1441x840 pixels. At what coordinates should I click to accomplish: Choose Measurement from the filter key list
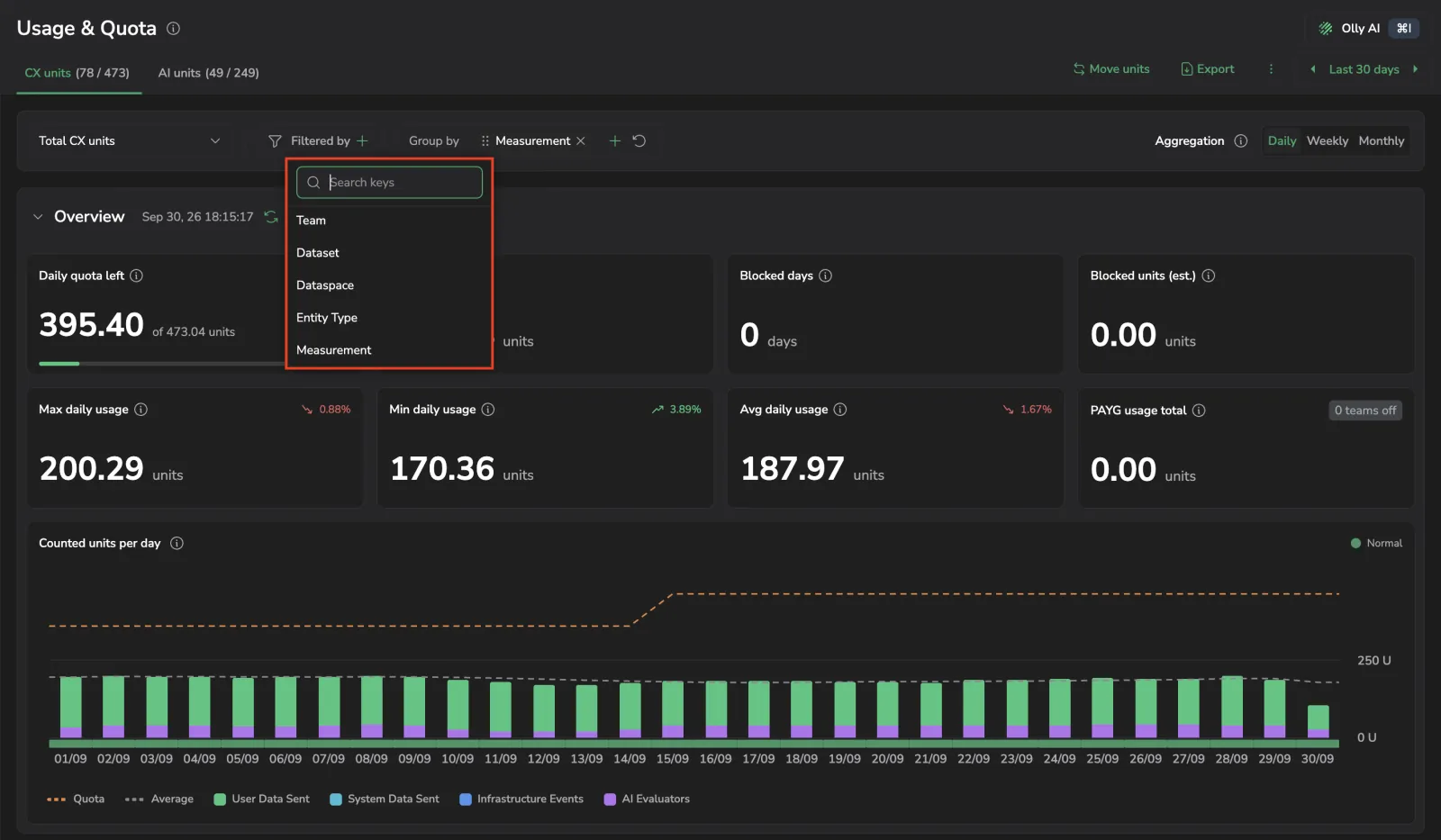point(389,350)
